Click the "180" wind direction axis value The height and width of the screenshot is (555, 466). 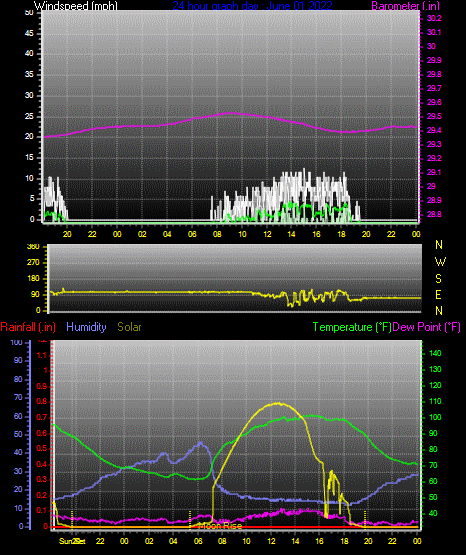point(33,279)
